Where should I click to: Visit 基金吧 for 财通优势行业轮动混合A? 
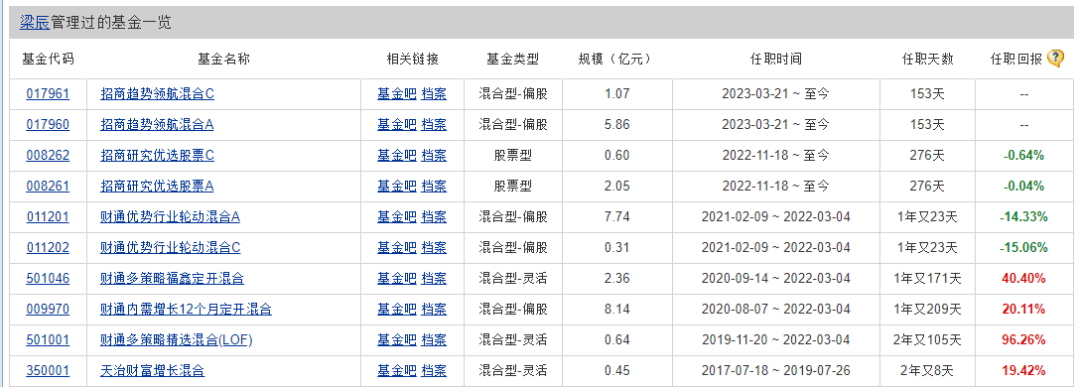point(397,217)
